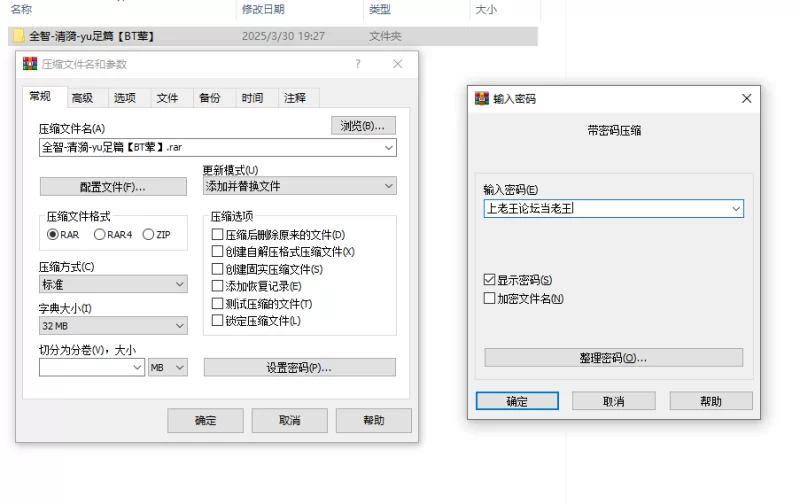Click the WinRAR icon in archive dialog title
This screenshot has height=504, width=800.
click(30, 64)
